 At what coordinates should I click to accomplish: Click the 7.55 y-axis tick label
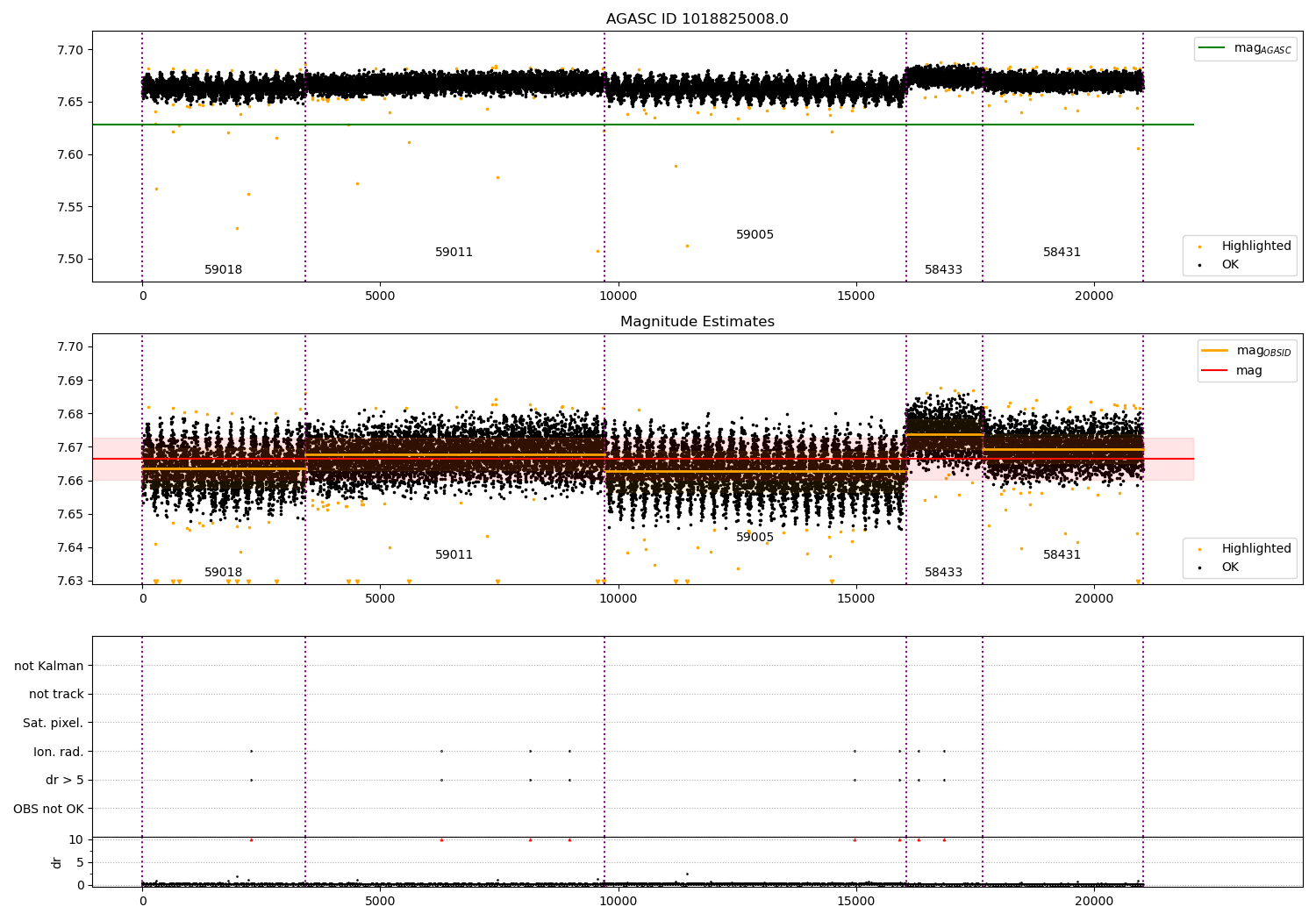[x=70, y=207]
